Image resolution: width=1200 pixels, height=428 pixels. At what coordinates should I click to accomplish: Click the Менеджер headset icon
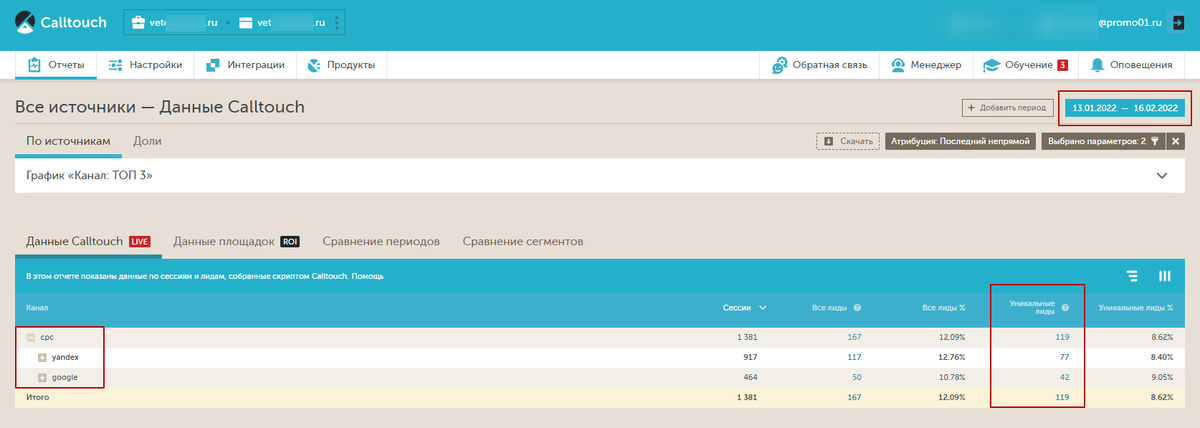[899, 65]
